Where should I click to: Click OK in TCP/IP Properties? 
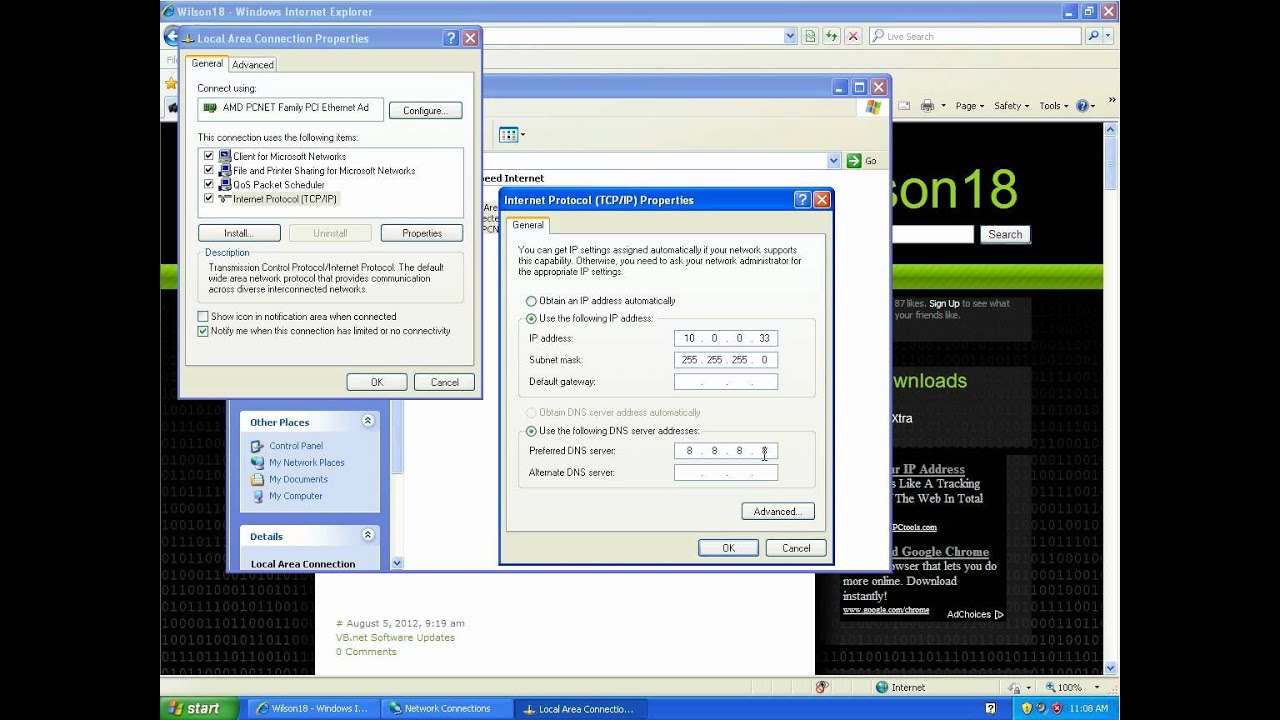pyautogui.click(x=728, y=548)
